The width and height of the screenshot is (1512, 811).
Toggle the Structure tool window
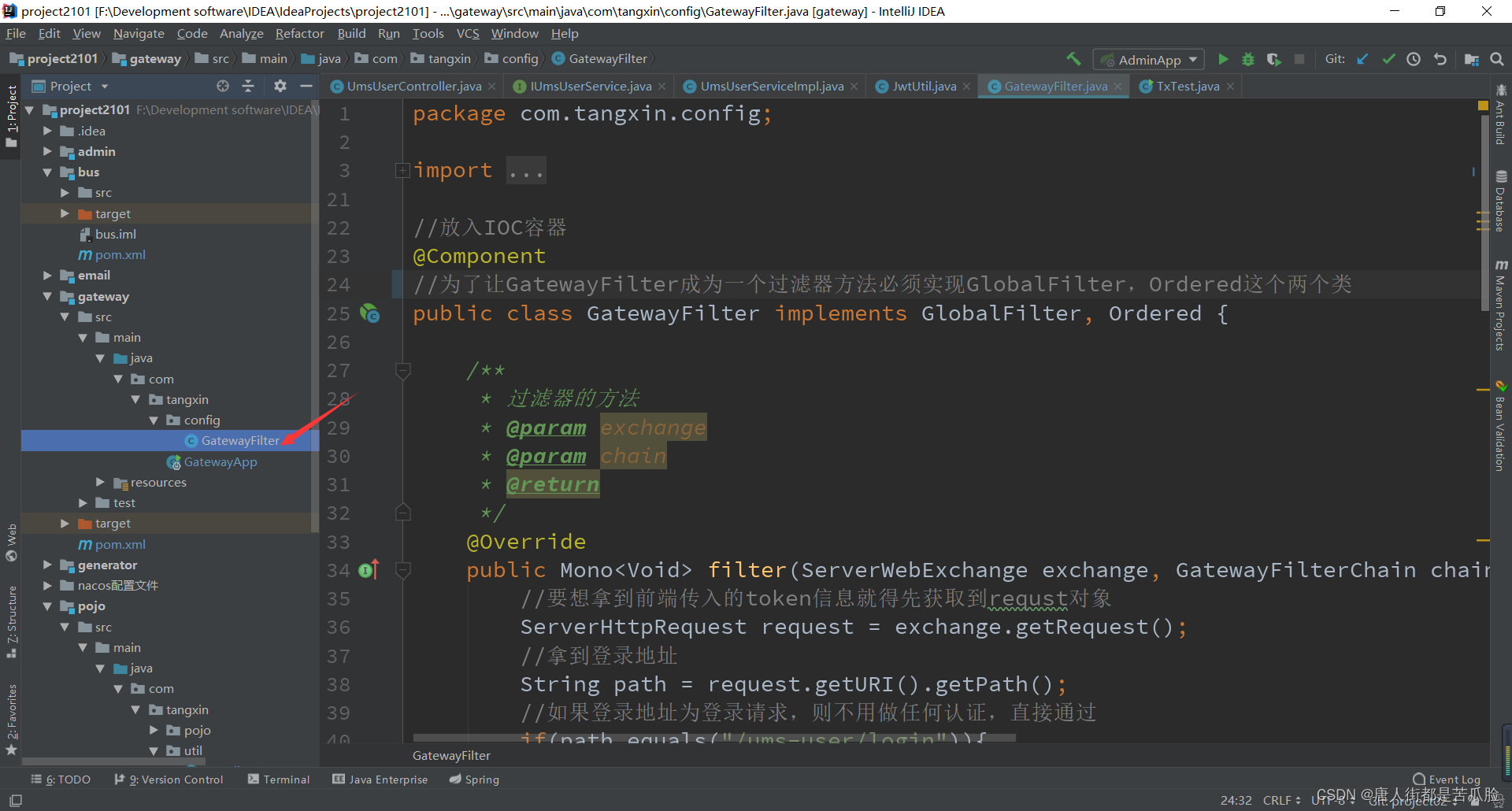pos(11,622)
